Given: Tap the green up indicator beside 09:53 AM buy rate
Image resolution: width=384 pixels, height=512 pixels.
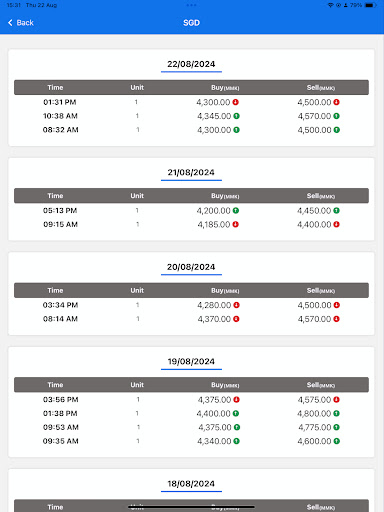Looking at the screenshot, I should coord(237,427).
